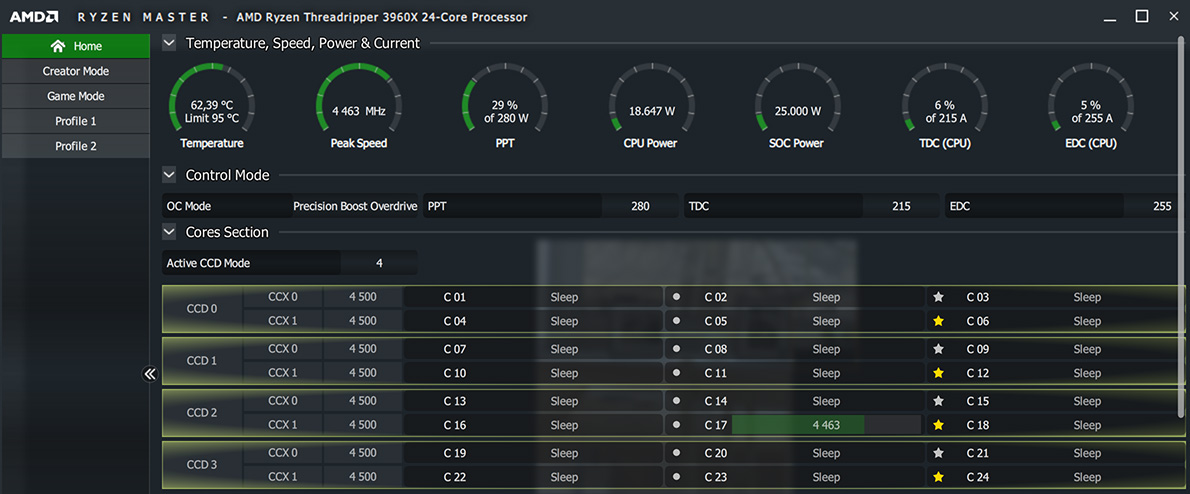
Task: Click CCD 0 CCX 1 speed 4 500
Action: (363, 321)
